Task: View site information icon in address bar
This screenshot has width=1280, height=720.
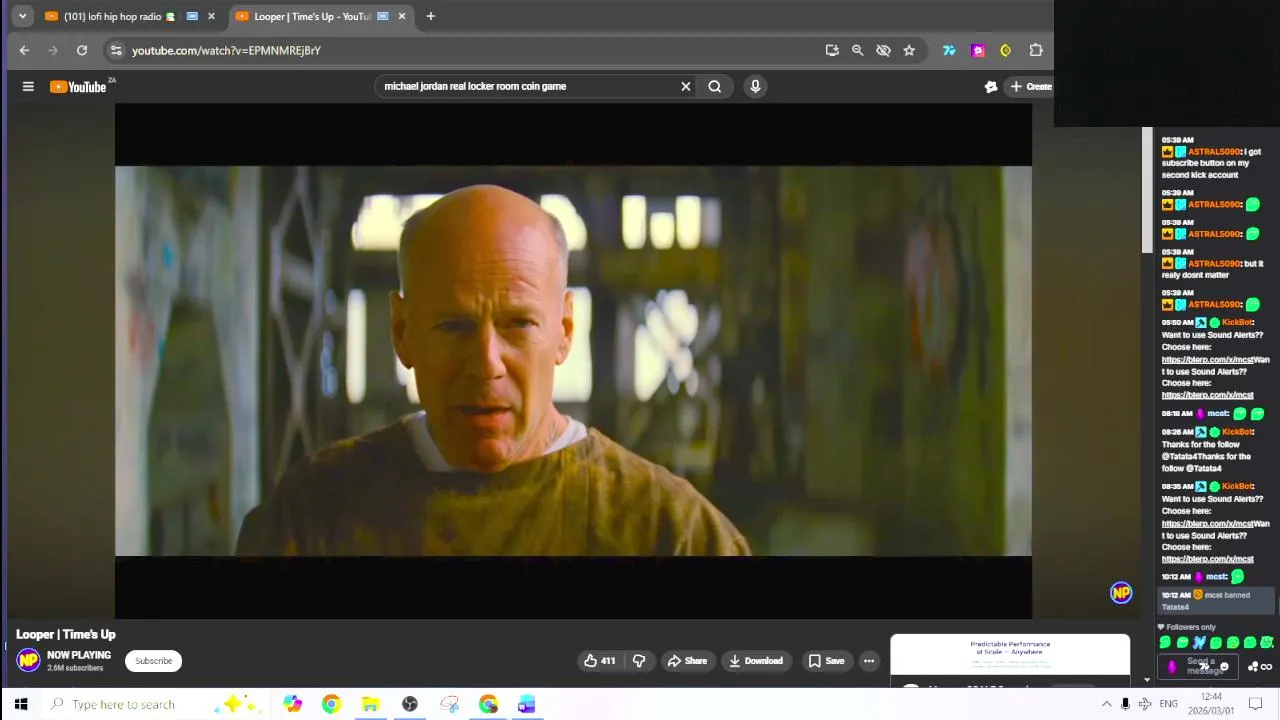Action: (x=116, y=50)
